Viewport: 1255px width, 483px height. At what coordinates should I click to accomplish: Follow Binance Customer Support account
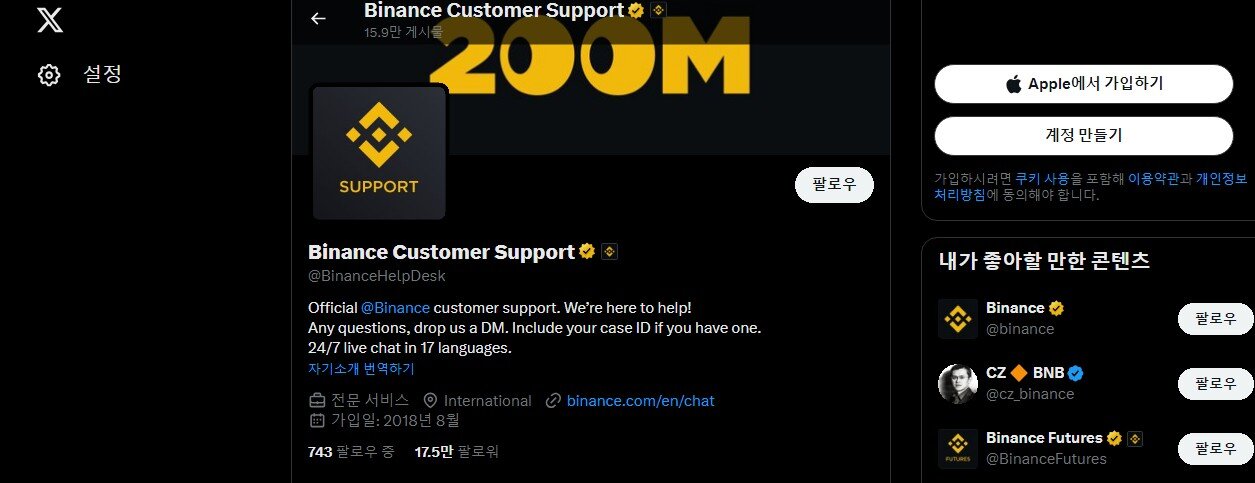tap(834, 185)
